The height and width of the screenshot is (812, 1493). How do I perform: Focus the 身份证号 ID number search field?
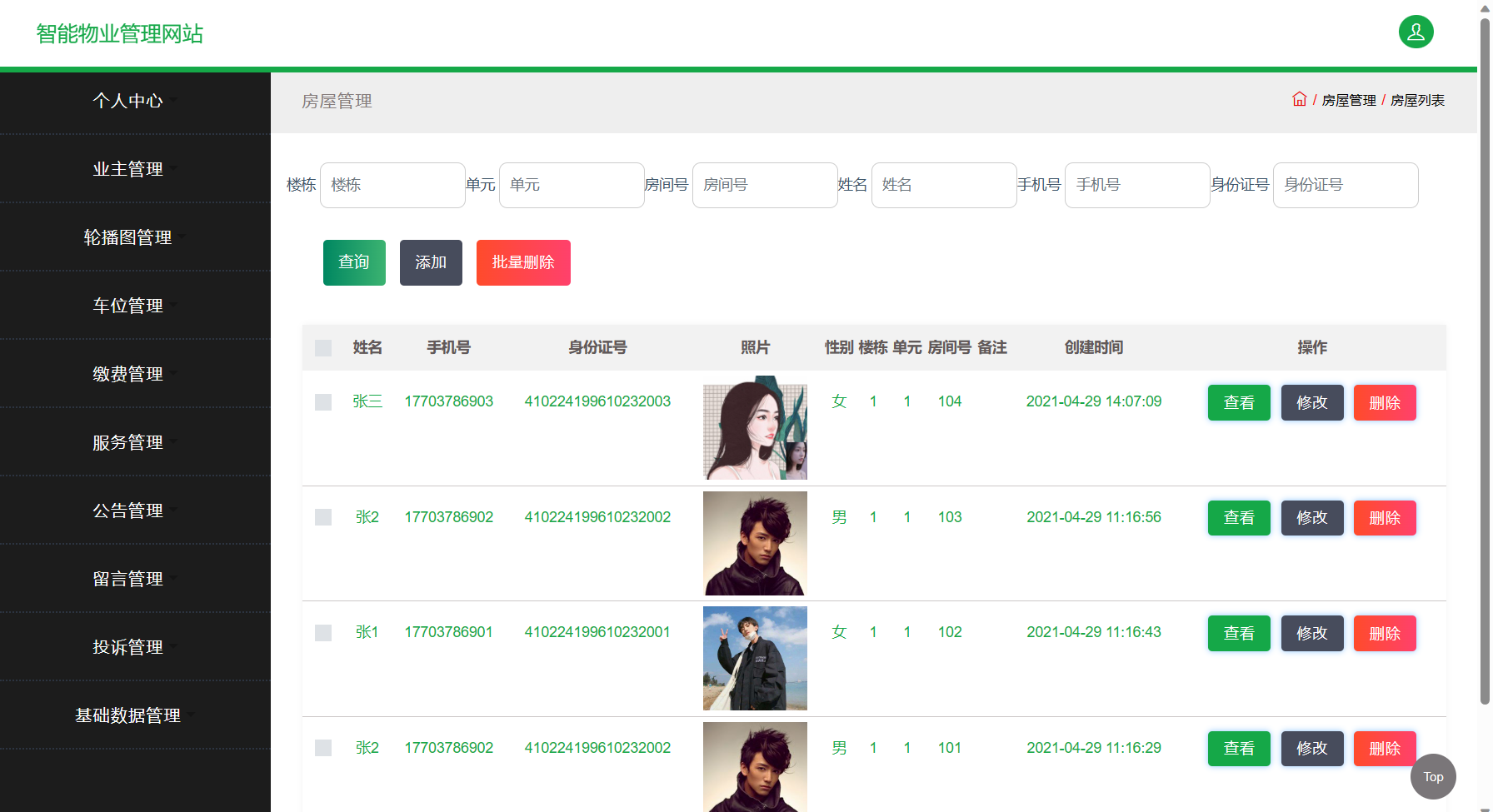click(1346, 185)
